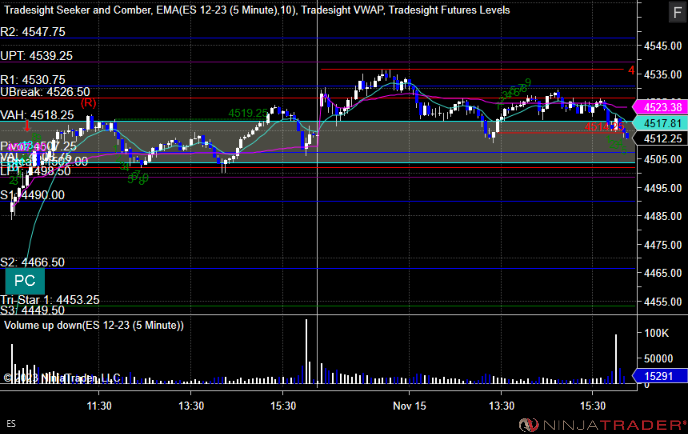Select the R1: 4530.75 level label
This screenshot has height=434, width=688.
33,79
